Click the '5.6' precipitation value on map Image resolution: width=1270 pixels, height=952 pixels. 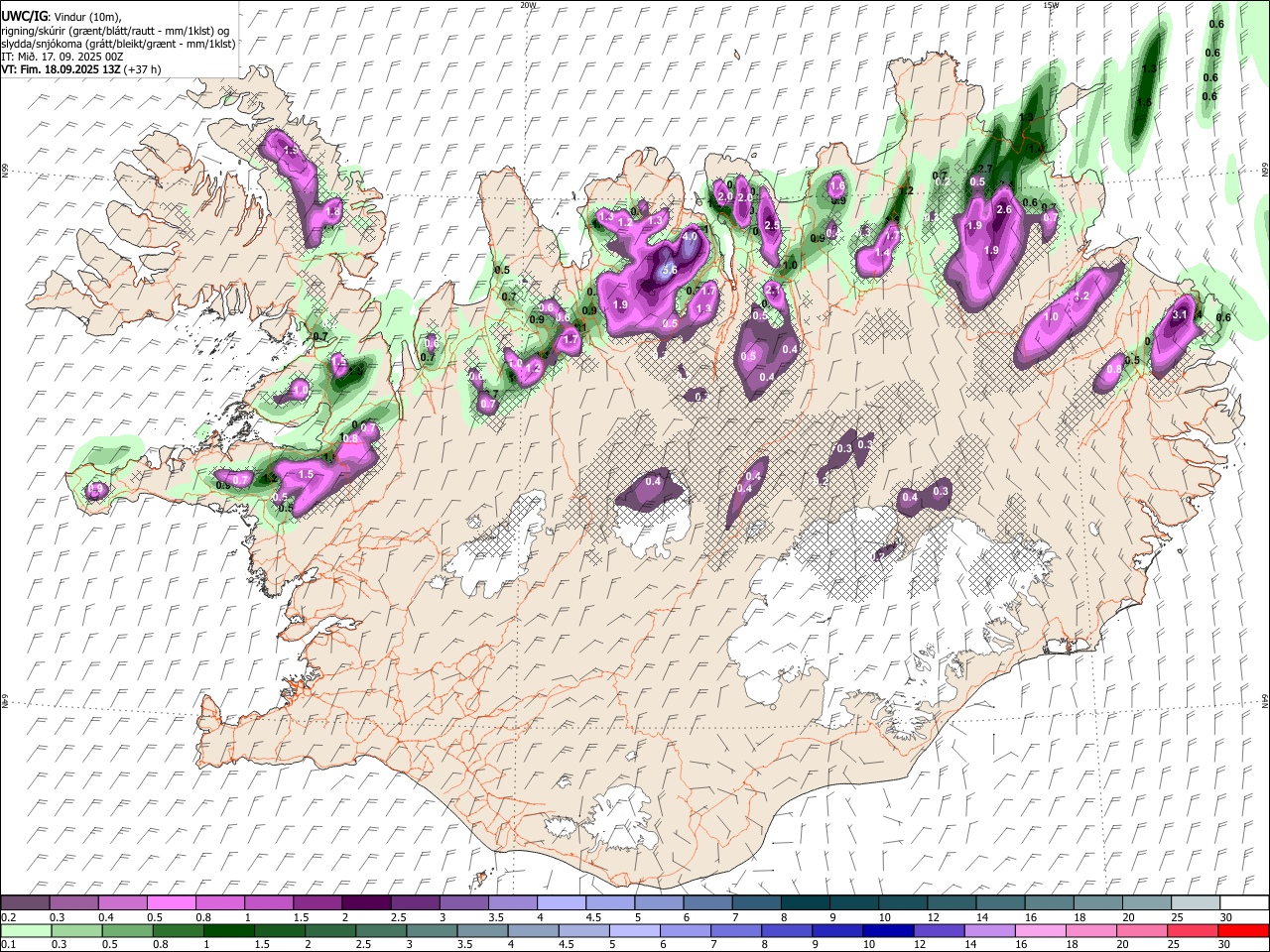pos(669,270)
